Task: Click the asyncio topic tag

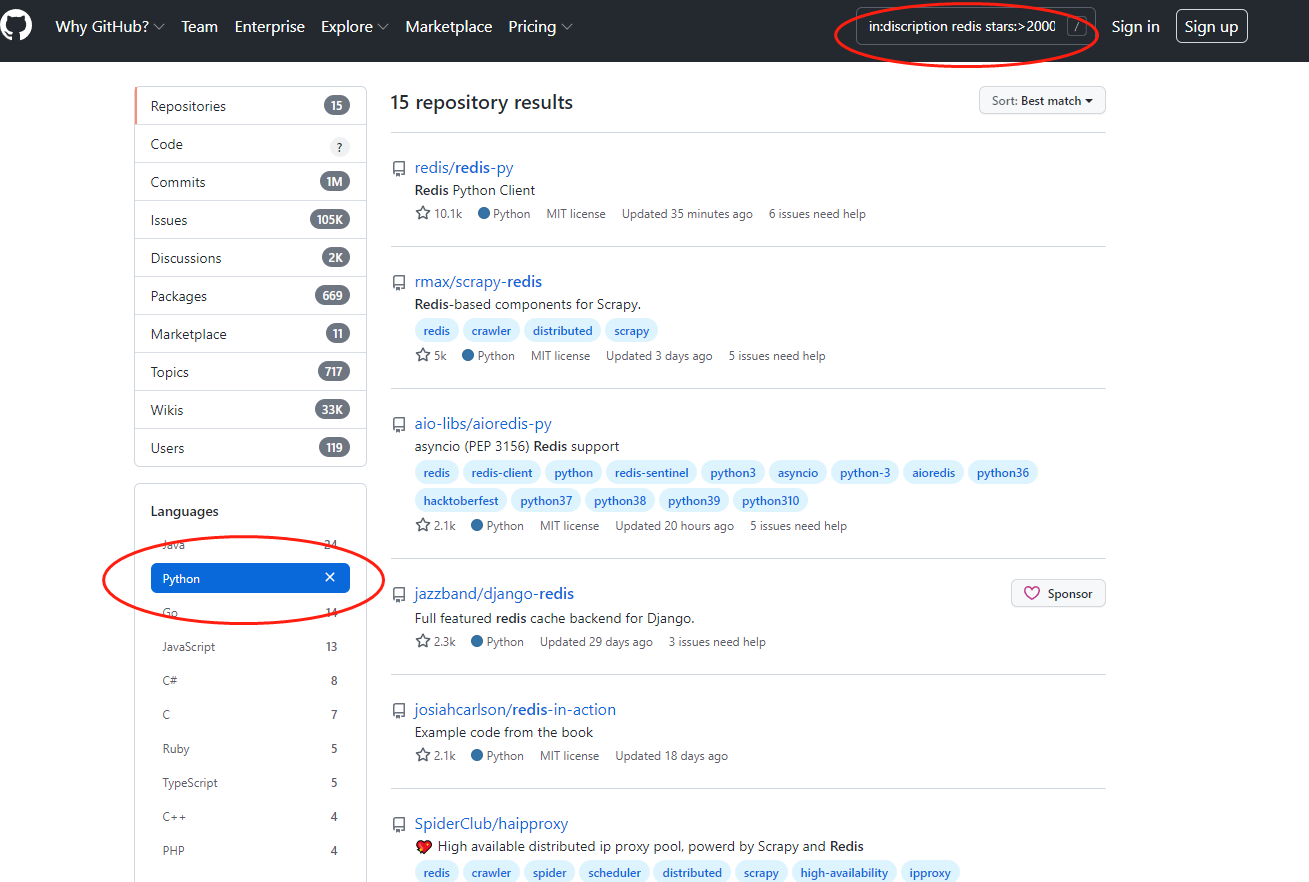Action: [798, 473]
